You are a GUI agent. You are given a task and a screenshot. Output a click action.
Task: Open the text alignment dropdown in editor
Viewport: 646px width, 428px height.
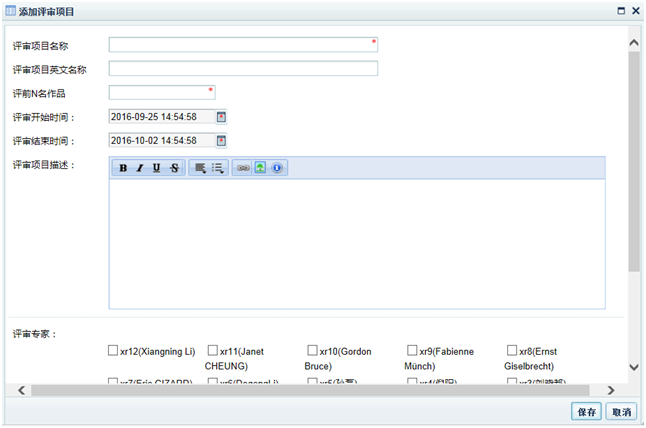tap(200, 168)
